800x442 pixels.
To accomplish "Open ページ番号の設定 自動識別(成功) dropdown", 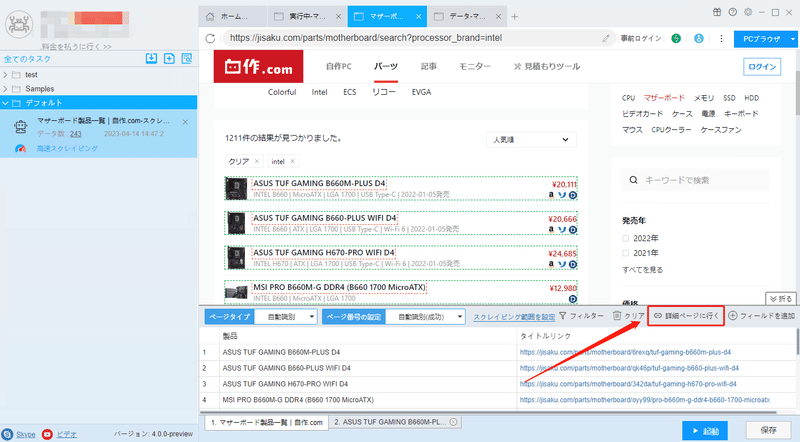I will [x=425, y=316].
